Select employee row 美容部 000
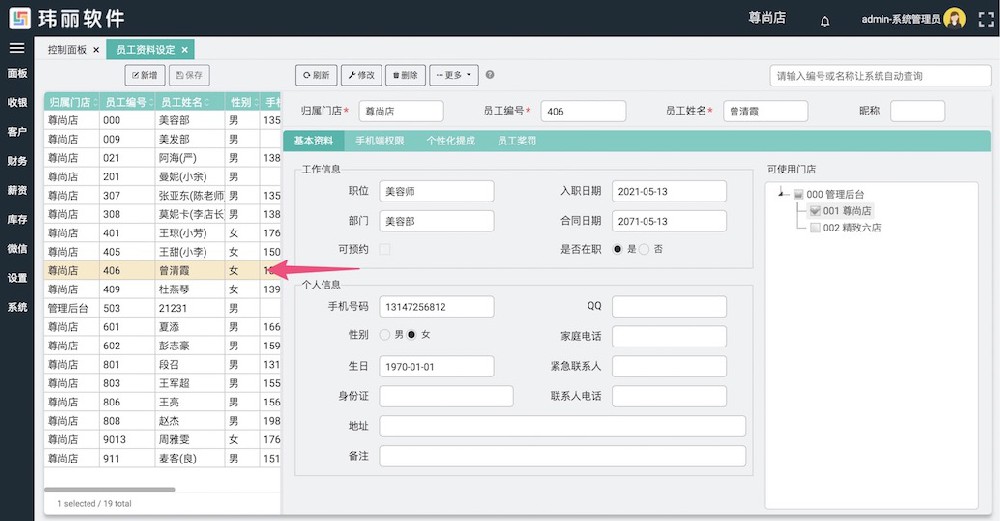The width and height of the screenshot is (1000, 521). click(x=162, y=120)
